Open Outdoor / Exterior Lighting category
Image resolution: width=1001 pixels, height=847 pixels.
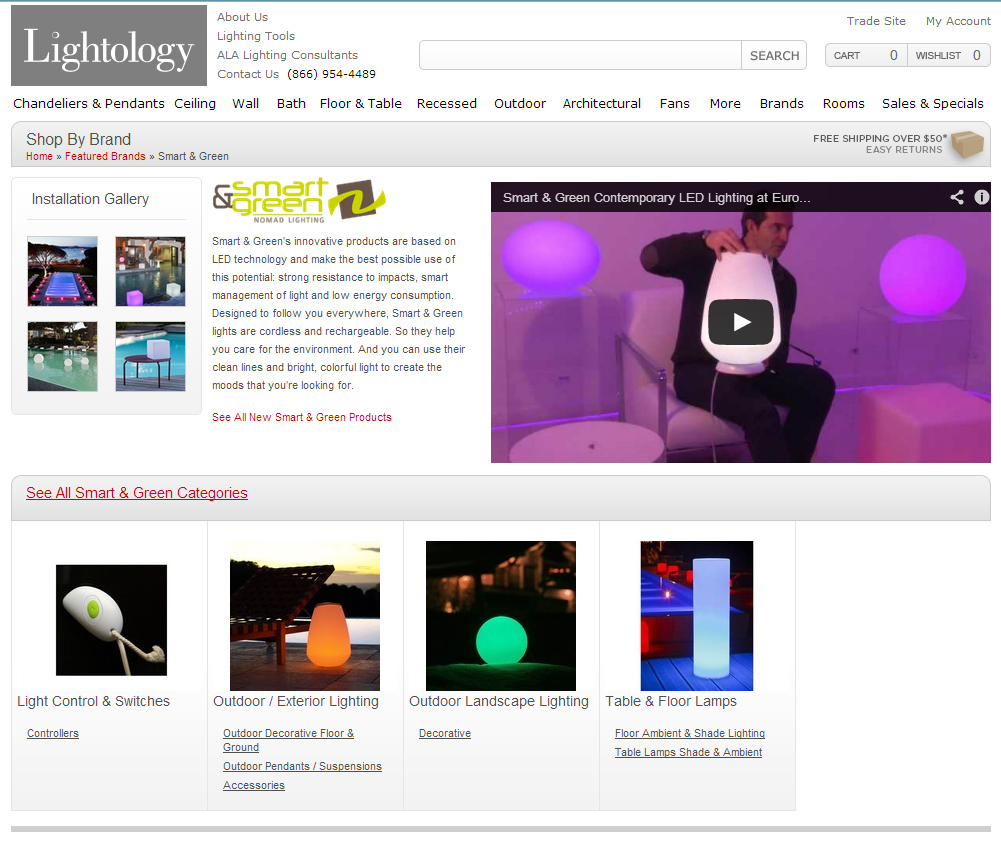[296, 701]
